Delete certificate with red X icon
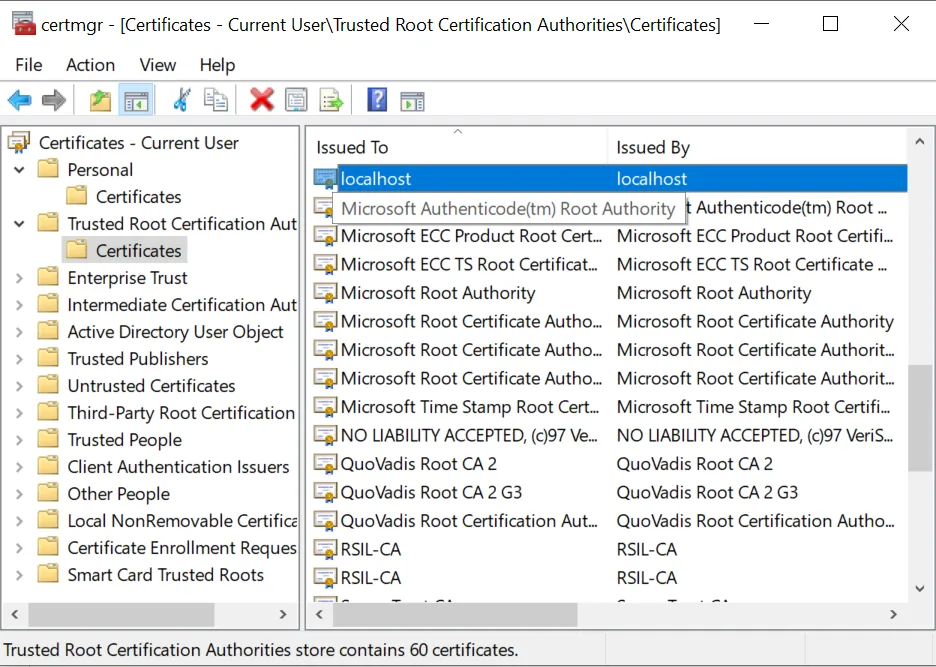Viewport: 936px width, 667px height. point(262,100)
